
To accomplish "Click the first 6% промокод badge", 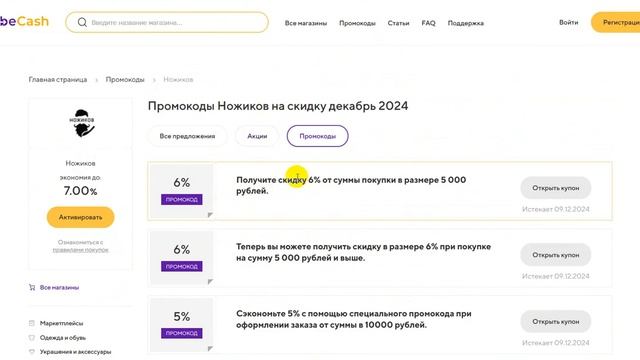I will [x=182, y=199].
